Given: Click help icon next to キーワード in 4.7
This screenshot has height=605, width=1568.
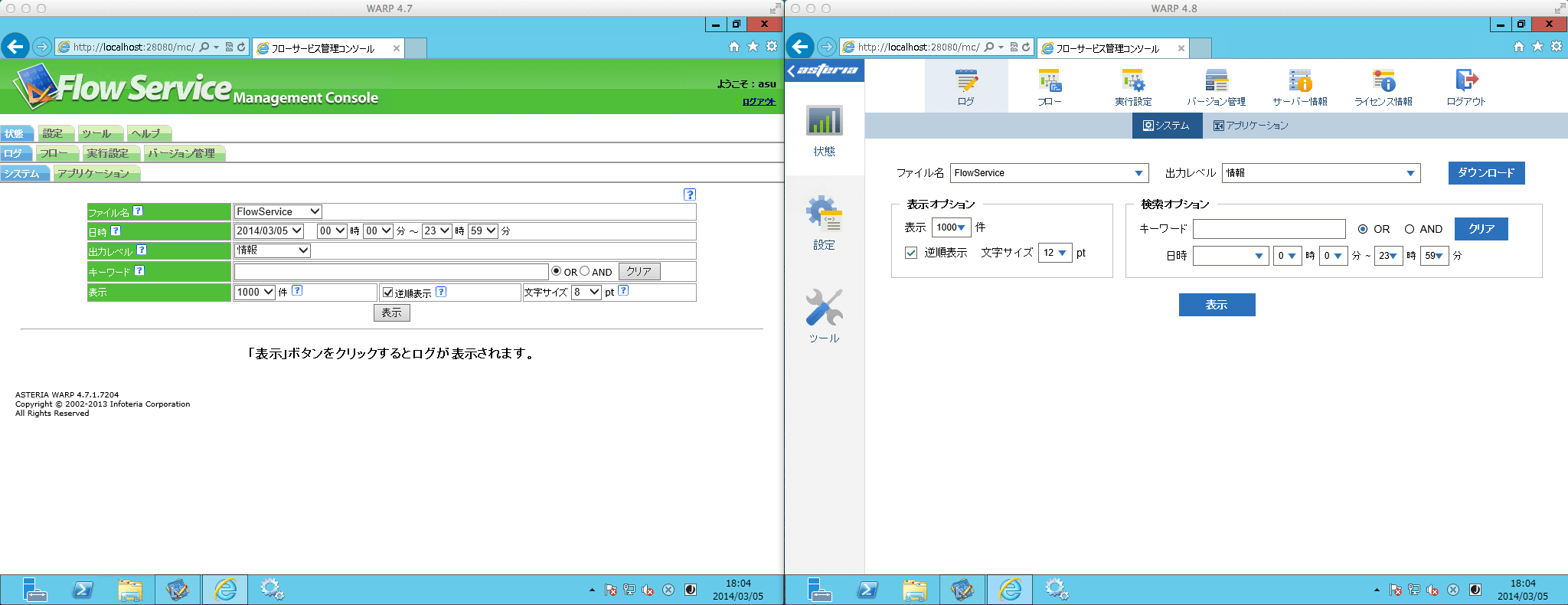Looking at the screenshot, I should [139, 270].
